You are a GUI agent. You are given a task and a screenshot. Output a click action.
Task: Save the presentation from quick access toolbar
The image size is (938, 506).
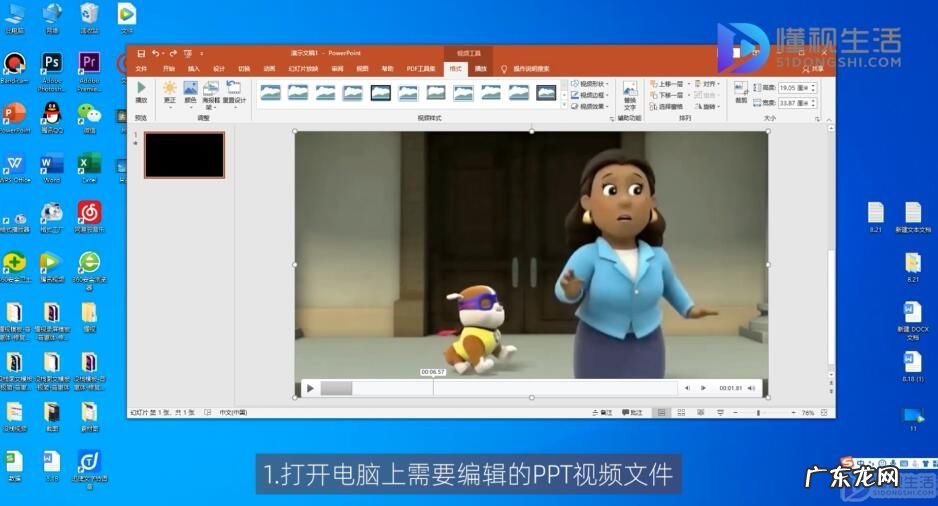[x=141, y=53]
